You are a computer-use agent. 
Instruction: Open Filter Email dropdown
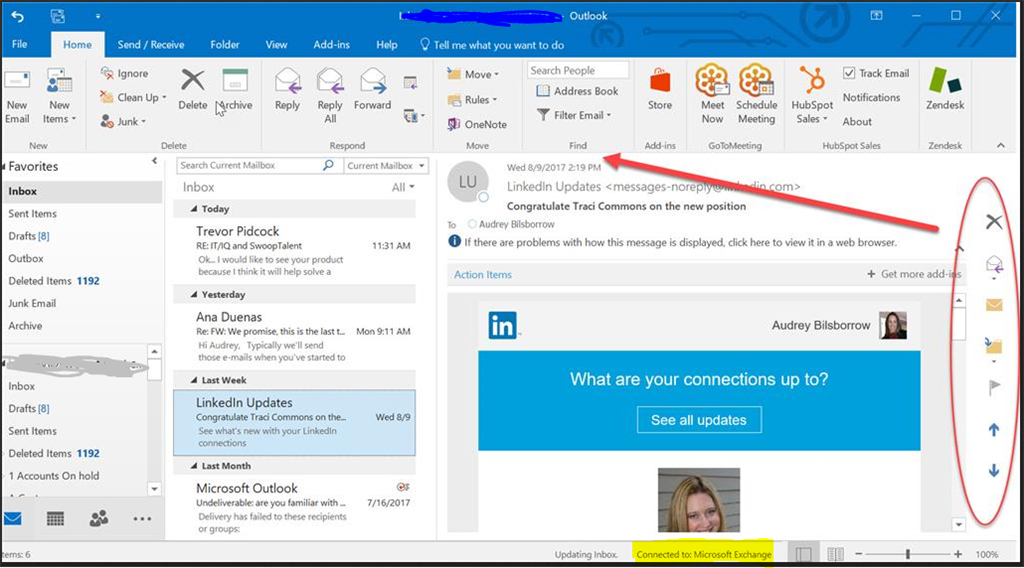pyautogui.click(x=574, y=115)
